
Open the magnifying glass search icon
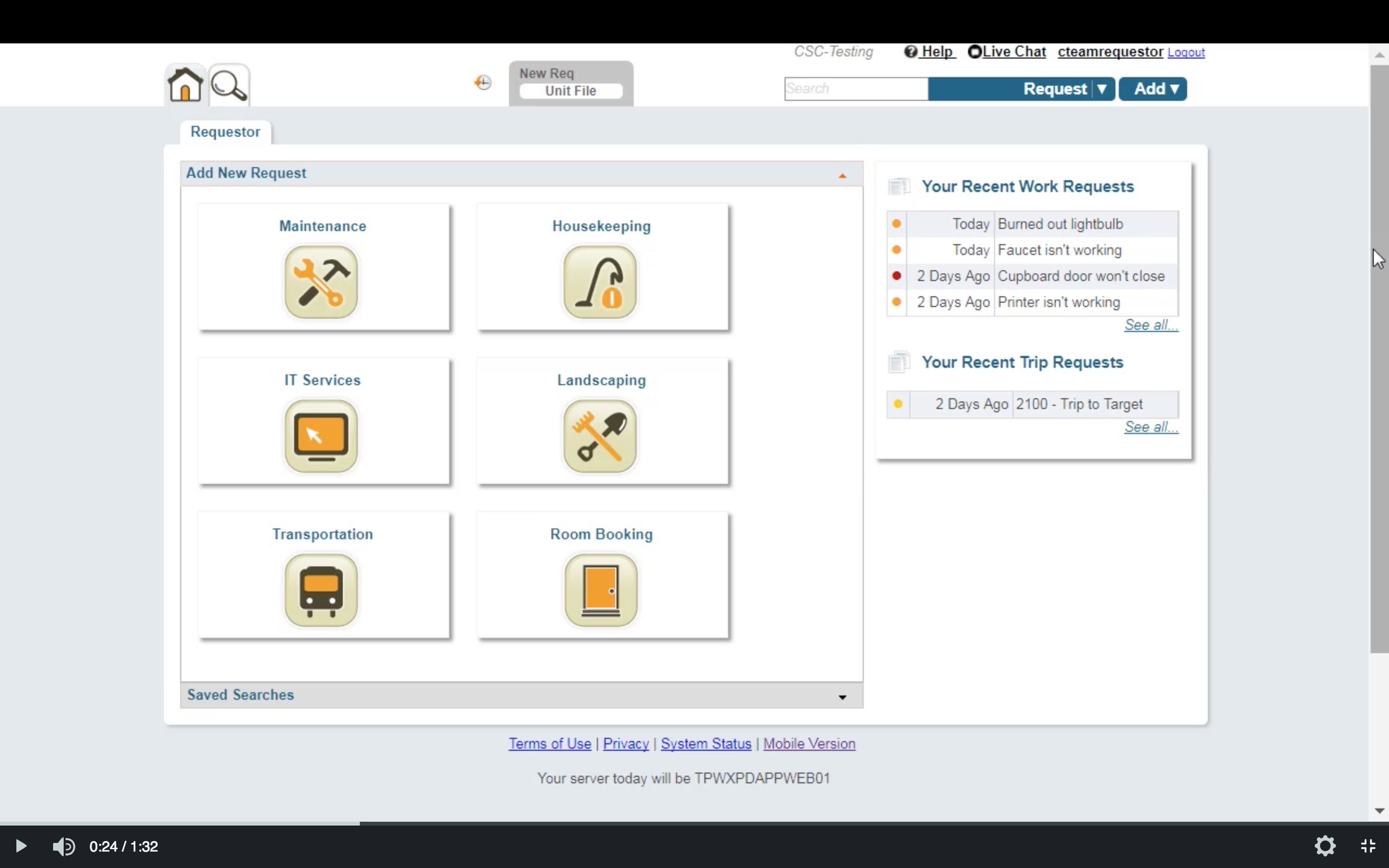229,86
